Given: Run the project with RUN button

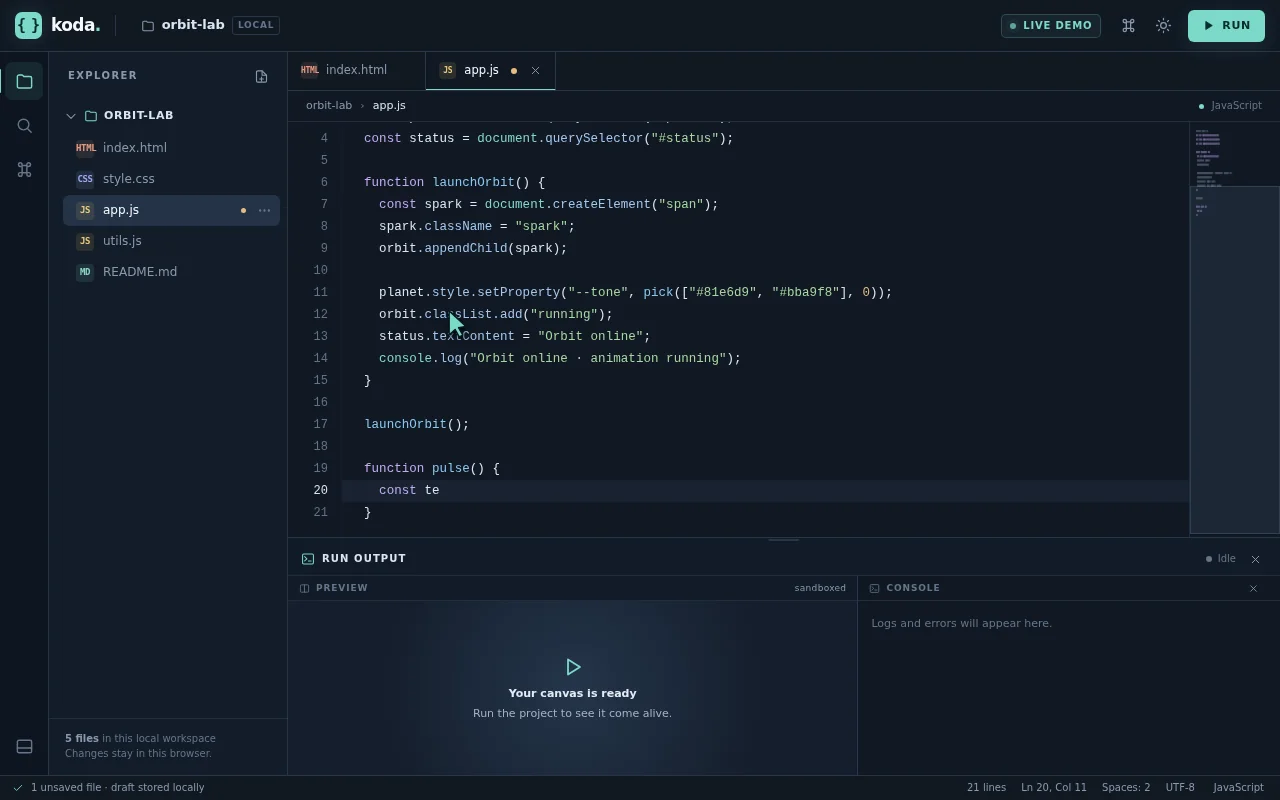Looking at the screenshot, I should click(1226, 26).
